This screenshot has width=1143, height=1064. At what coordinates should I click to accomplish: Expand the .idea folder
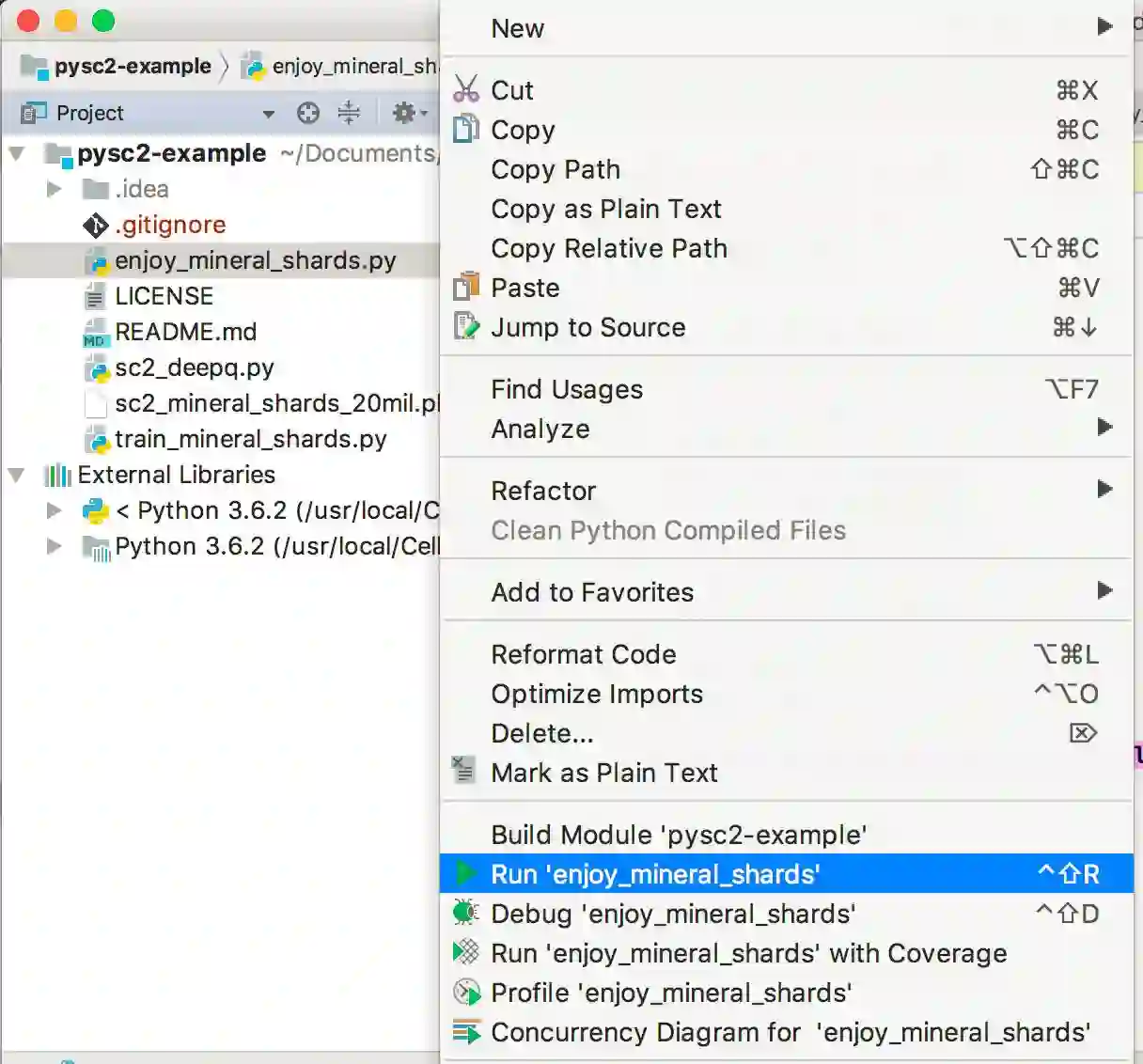[55, 189]
